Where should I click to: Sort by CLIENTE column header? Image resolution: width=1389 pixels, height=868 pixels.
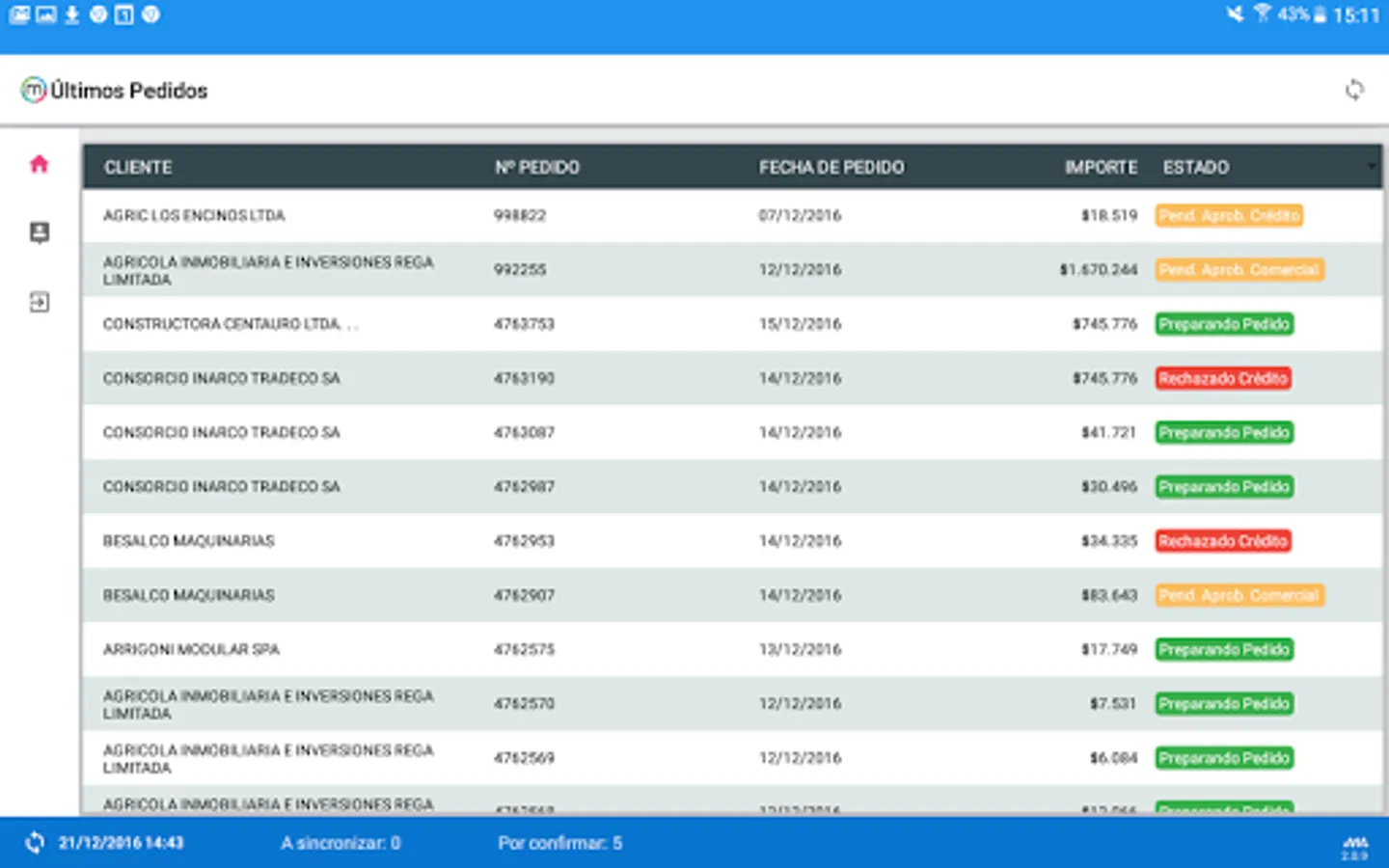pyautogui.click(x=138, y=167)
